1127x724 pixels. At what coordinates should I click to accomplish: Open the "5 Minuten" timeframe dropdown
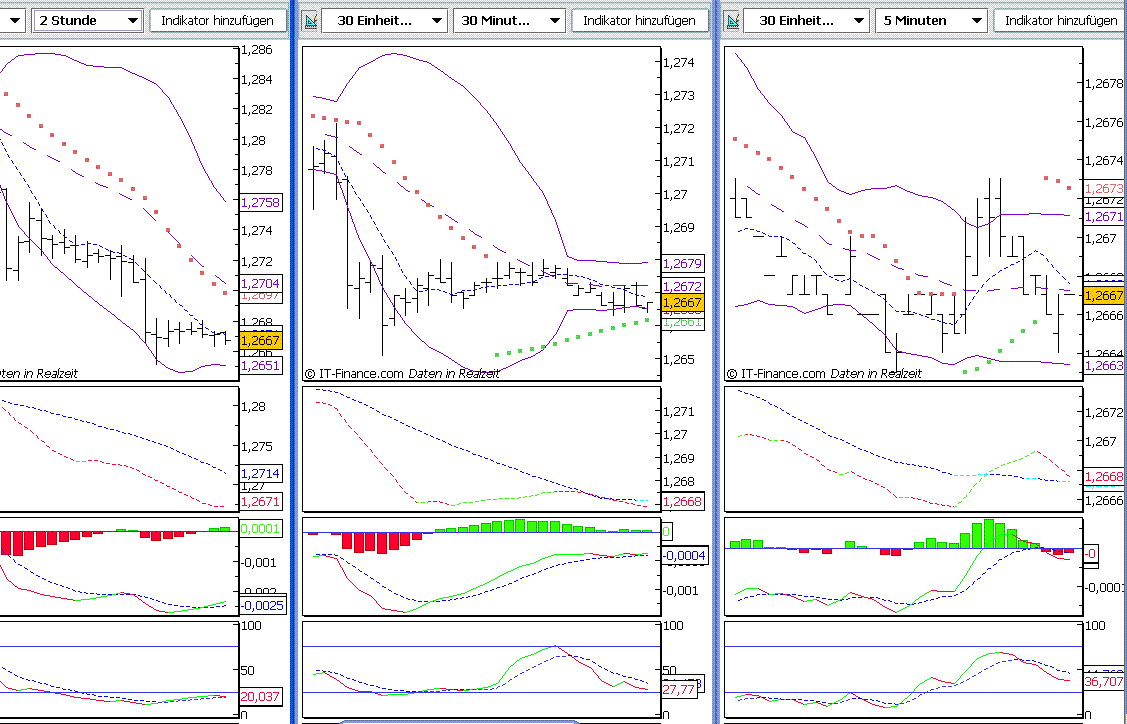coord(930,19)
